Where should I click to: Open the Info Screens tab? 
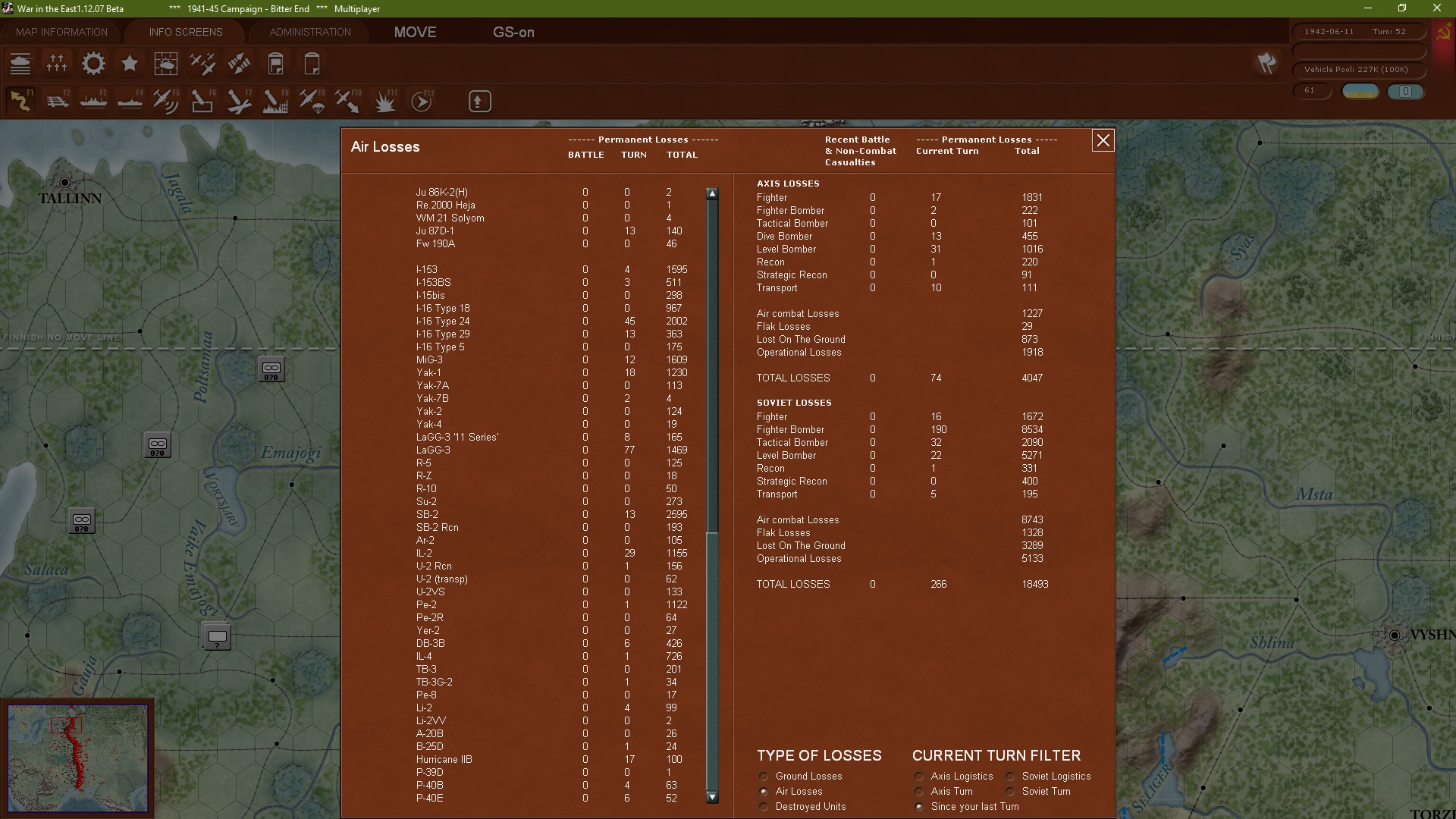tap(186, 32)
